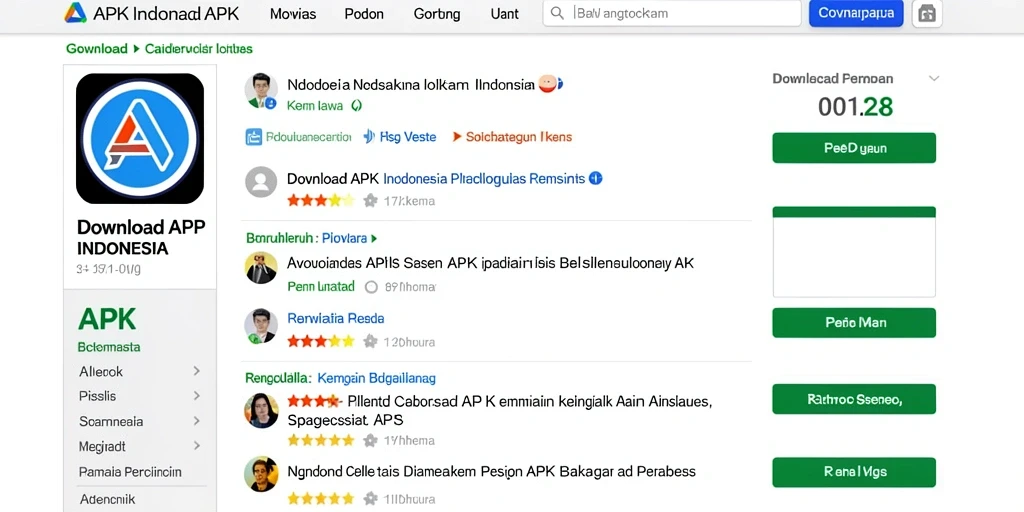Screen dimensions: 1024x512
Task: Open the Kemgain Bdgaillanag link
Action: 376,378
